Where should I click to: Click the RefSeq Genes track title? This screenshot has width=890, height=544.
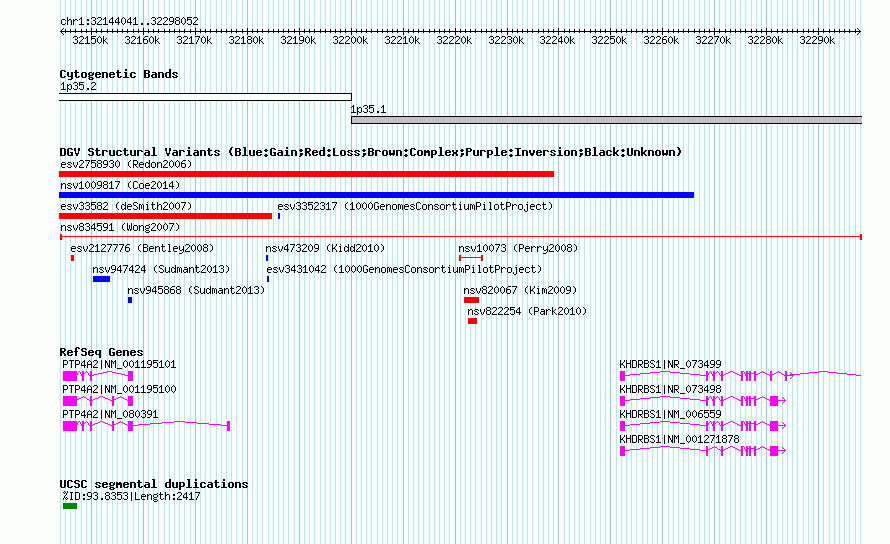point(101,352)
